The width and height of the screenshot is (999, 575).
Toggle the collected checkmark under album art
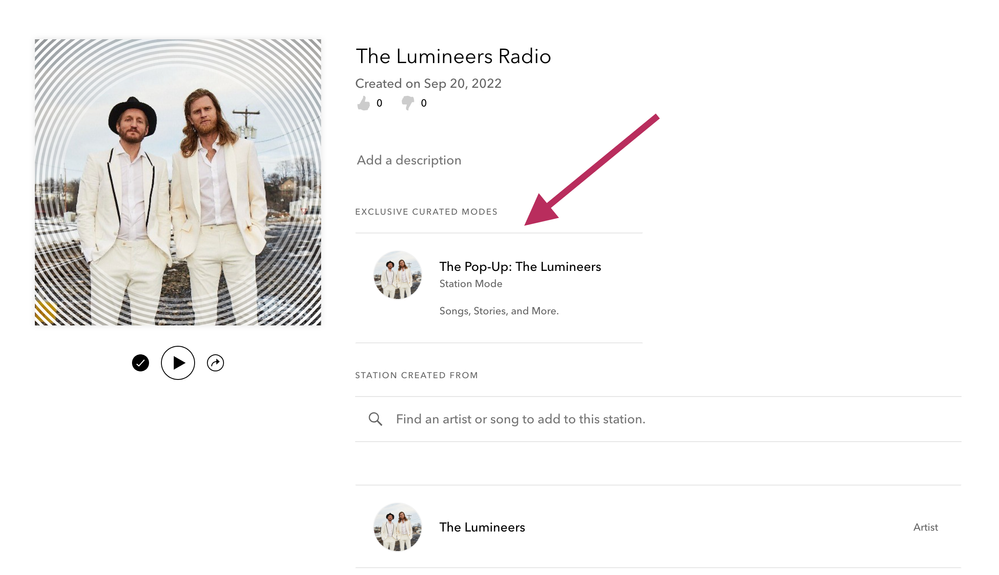tap(141, 363)
